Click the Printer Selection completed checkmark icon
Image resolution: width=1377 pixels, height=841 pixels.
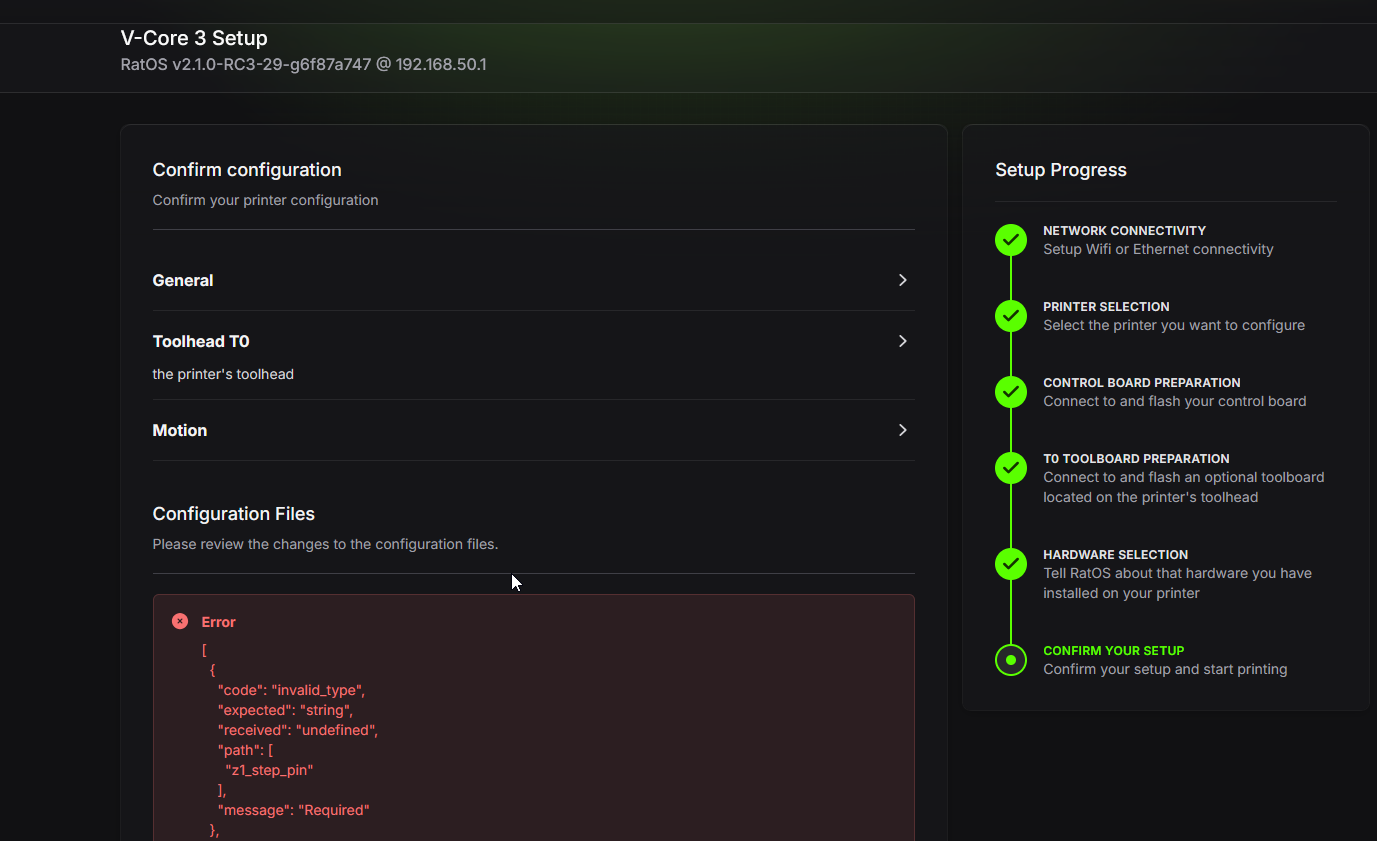(1011, 316)
